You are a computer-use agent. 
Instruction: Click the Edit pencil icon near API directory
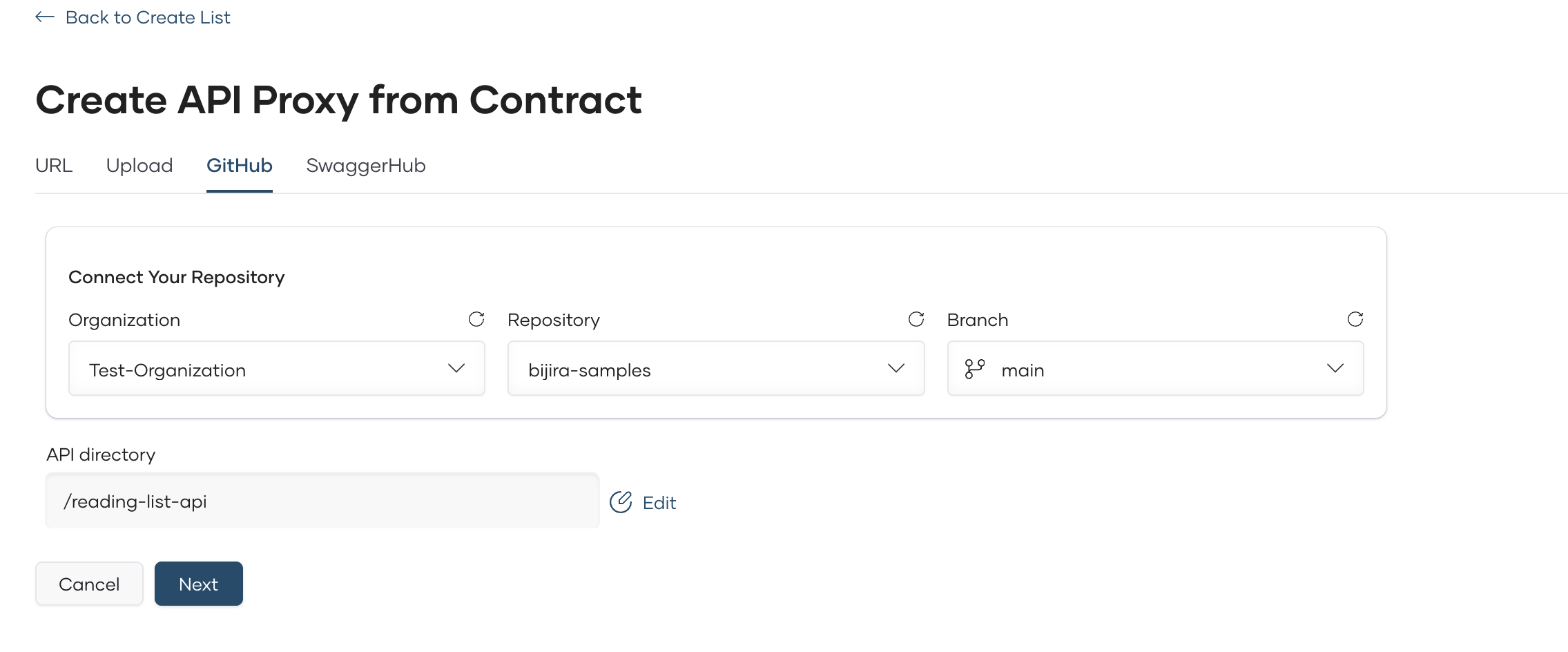(621, 501)
